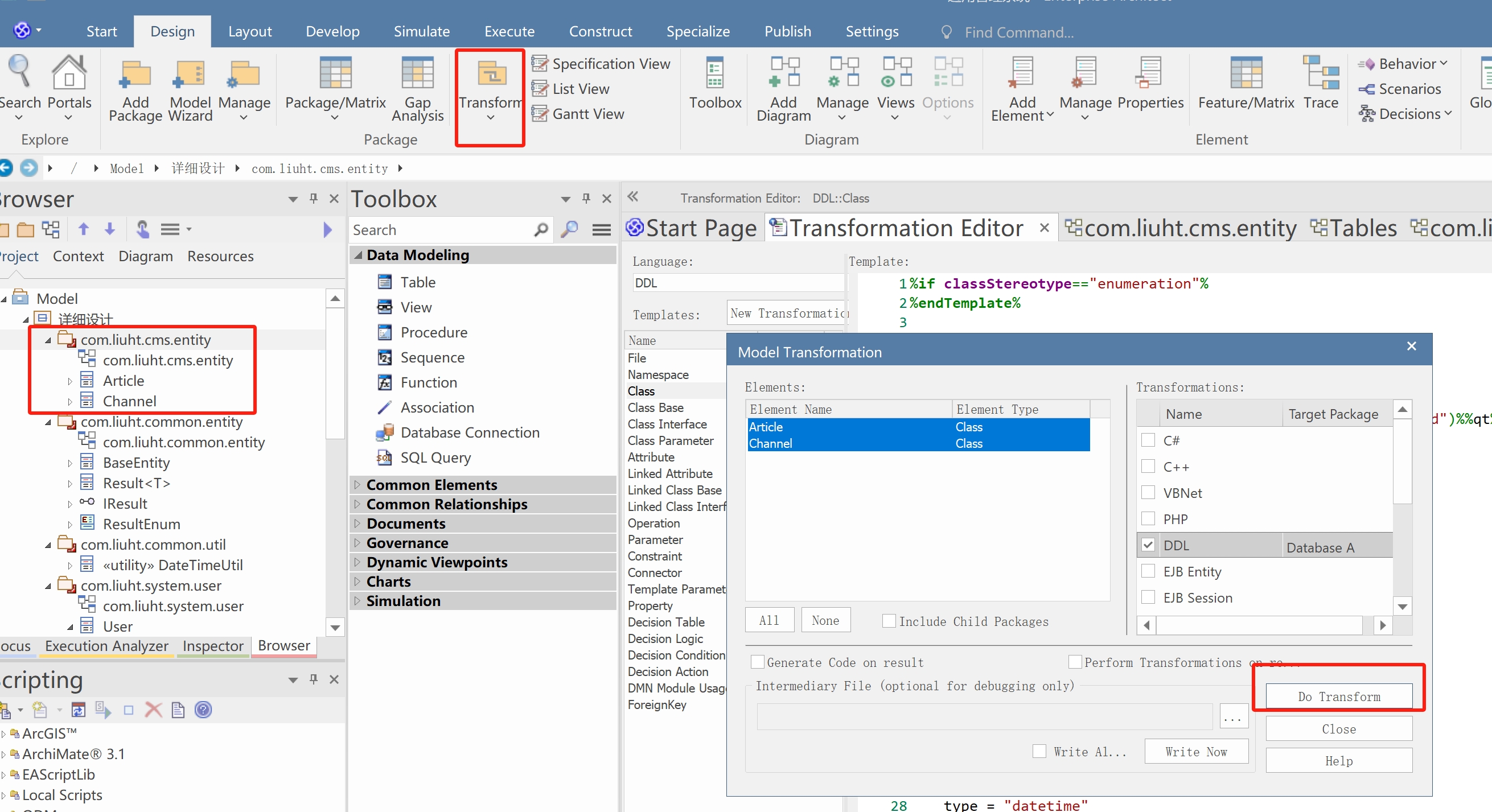Switch to the Develop ribbon tab

pos(332,31)
